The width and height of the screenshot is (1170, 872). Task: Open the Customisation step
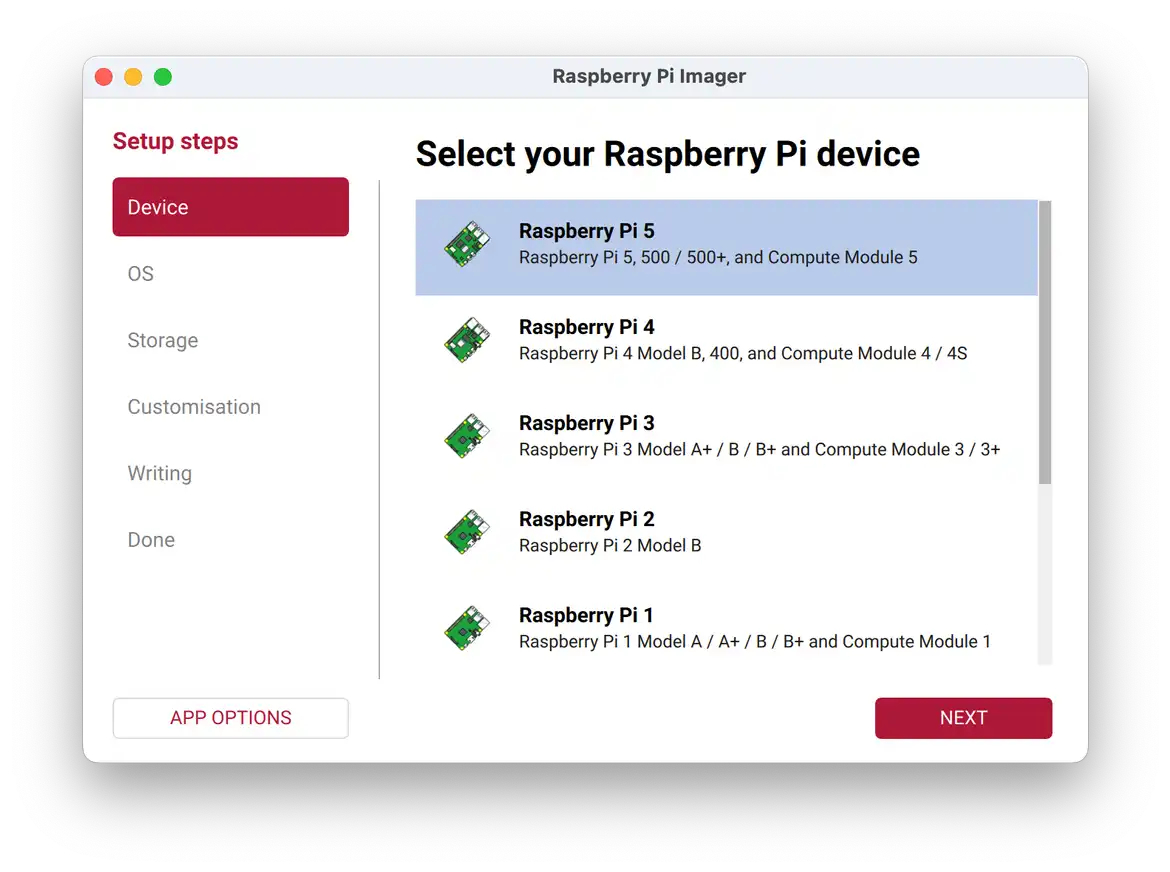(x=194, y=407)
